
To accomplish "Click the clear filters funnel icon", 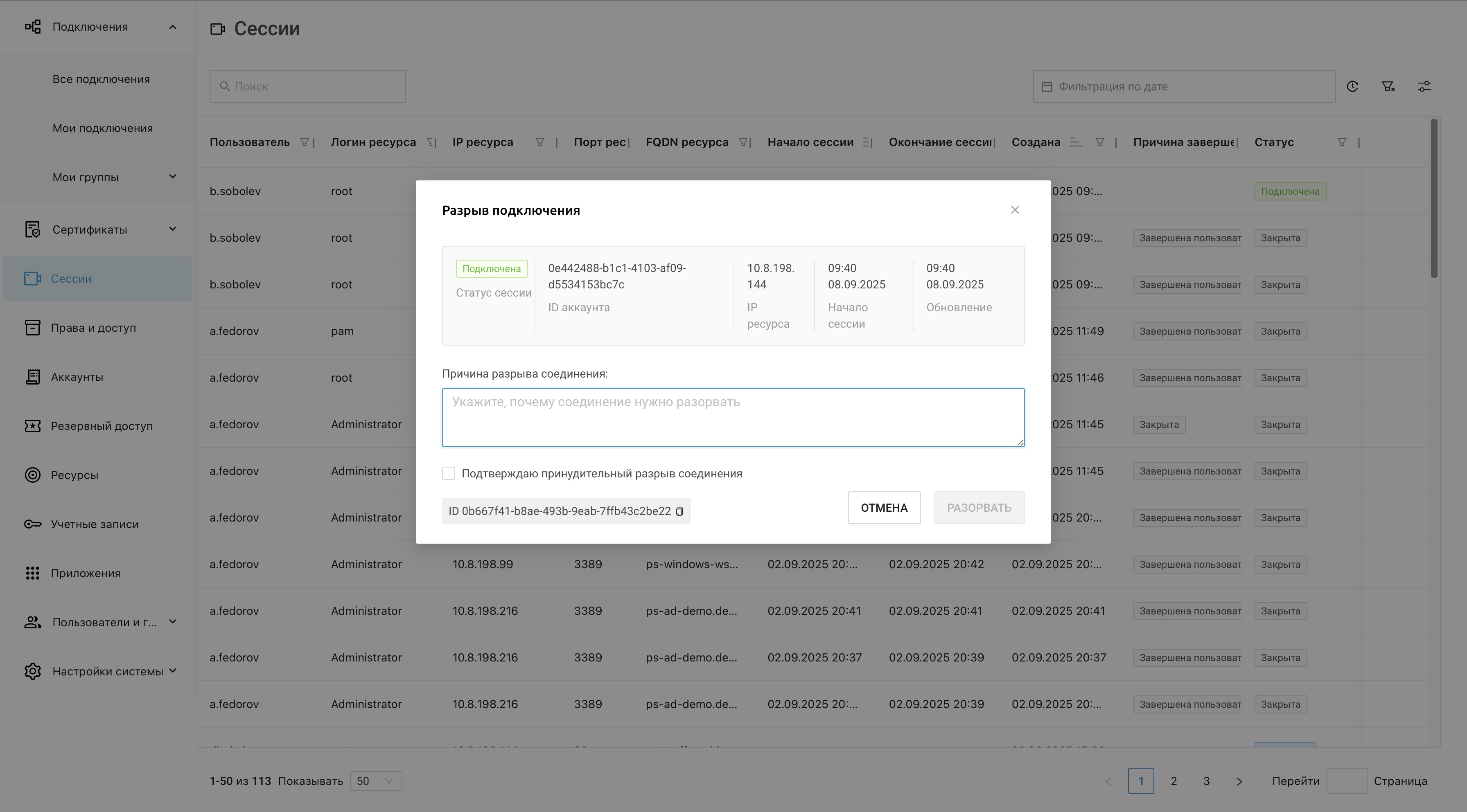I will click(1388, 86).
